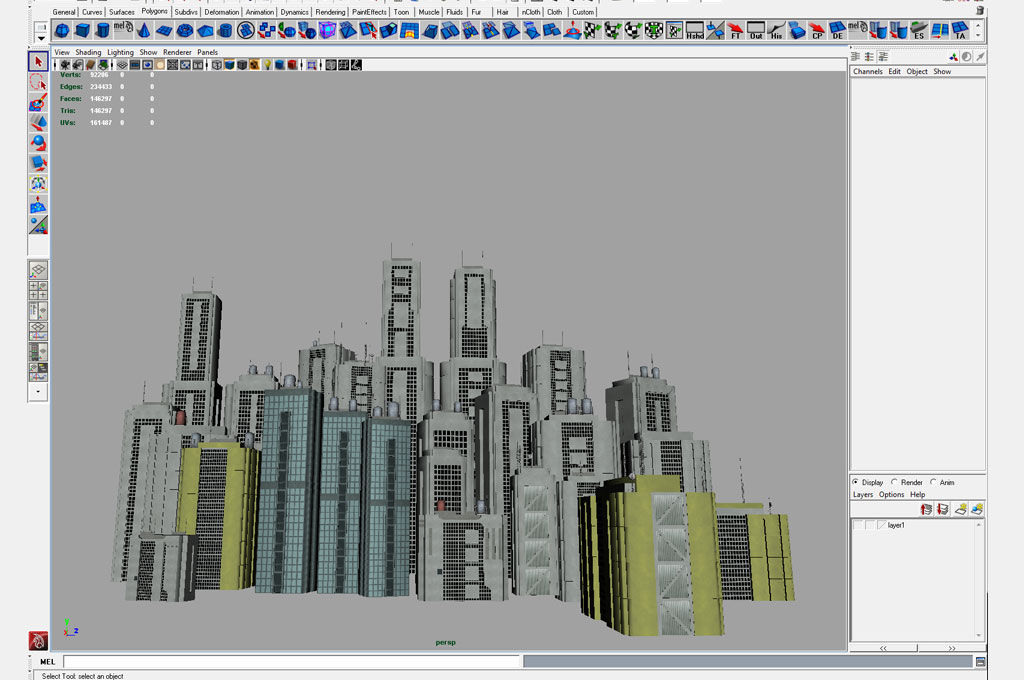Switch to the Animation shelf tab
This screenshot has width=1024, height=680.
[x=259, y=12]
